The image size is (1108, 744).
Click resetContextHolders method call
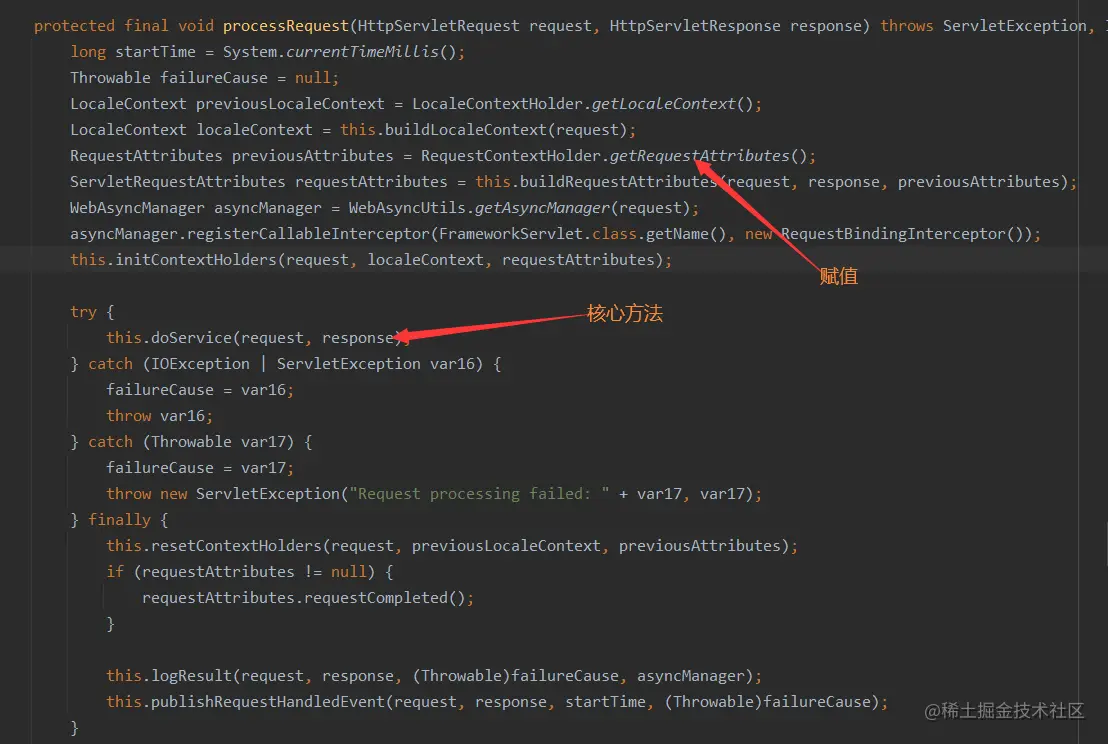[236, 545]
